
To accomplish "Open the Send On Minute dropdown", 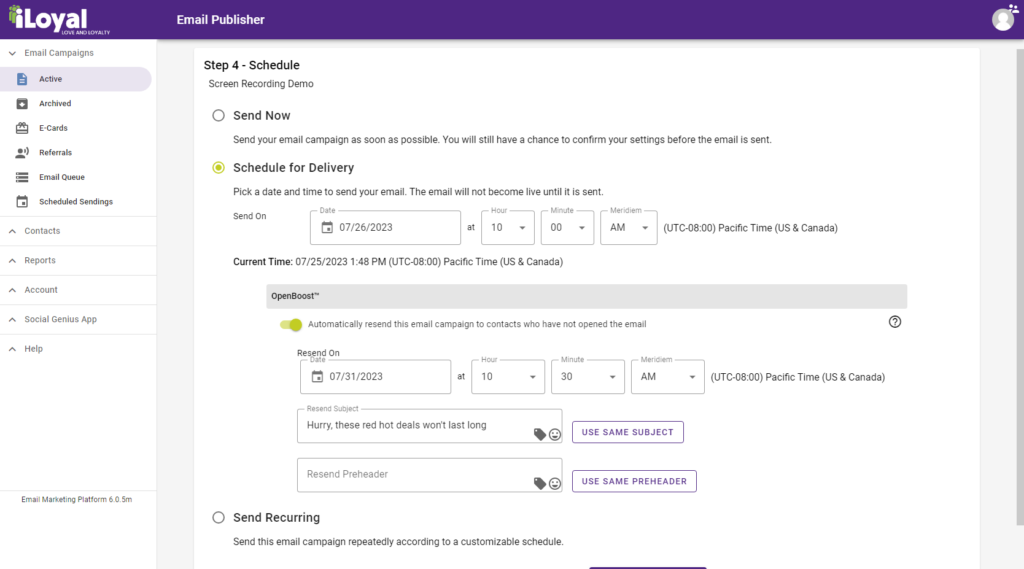I will coord(567,227).
